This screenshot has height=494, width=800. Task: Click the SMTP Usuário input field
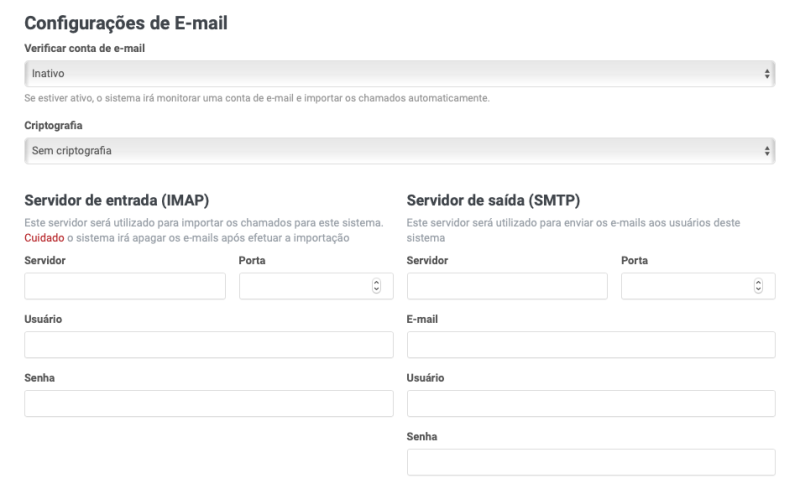(x=591, y=403)
